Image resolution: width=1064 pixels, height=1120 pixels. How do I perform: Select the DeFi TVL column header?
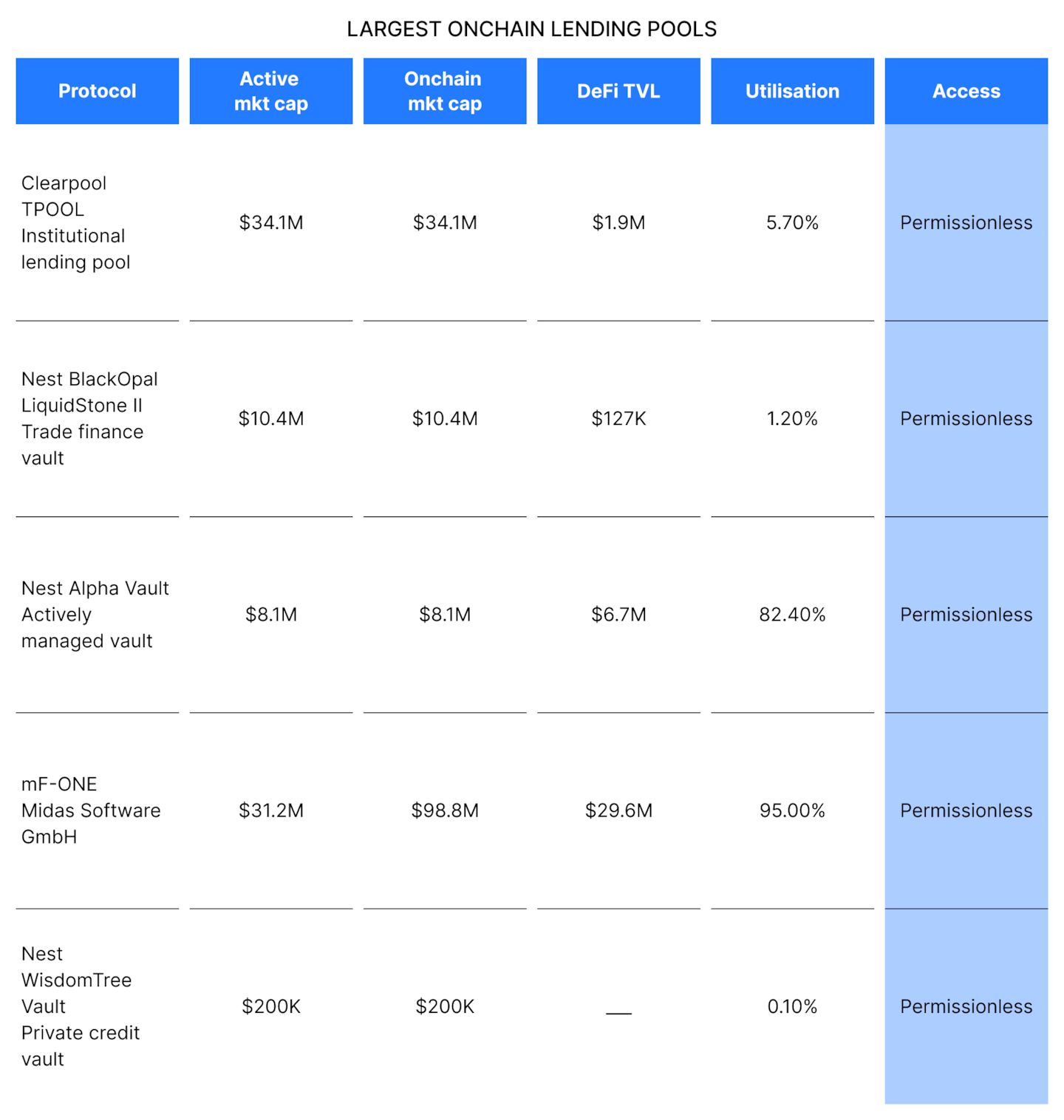coord(618,91)
